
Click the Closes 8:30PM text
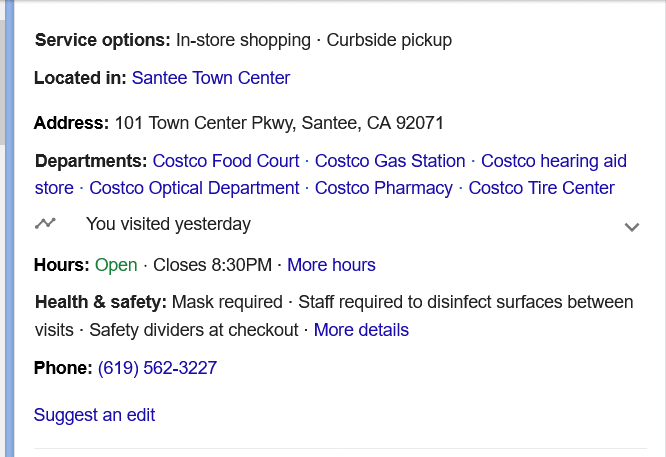[x=213, y=265]
